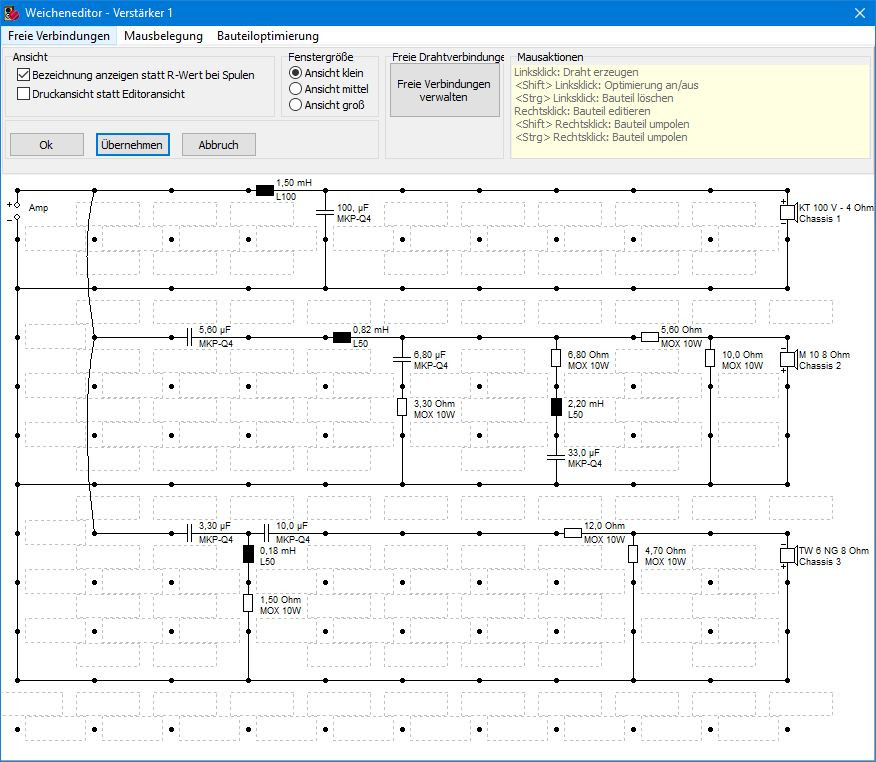Click the Amp plus input terminal
The height and width of the screenshot is (762, 876).
pyautogui.click(x=17, y=204)
